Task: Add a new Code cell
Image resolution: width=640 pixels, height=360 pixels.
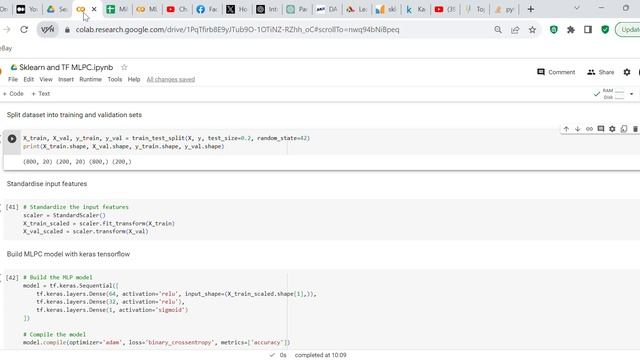Action: click(x=13, y=93)
